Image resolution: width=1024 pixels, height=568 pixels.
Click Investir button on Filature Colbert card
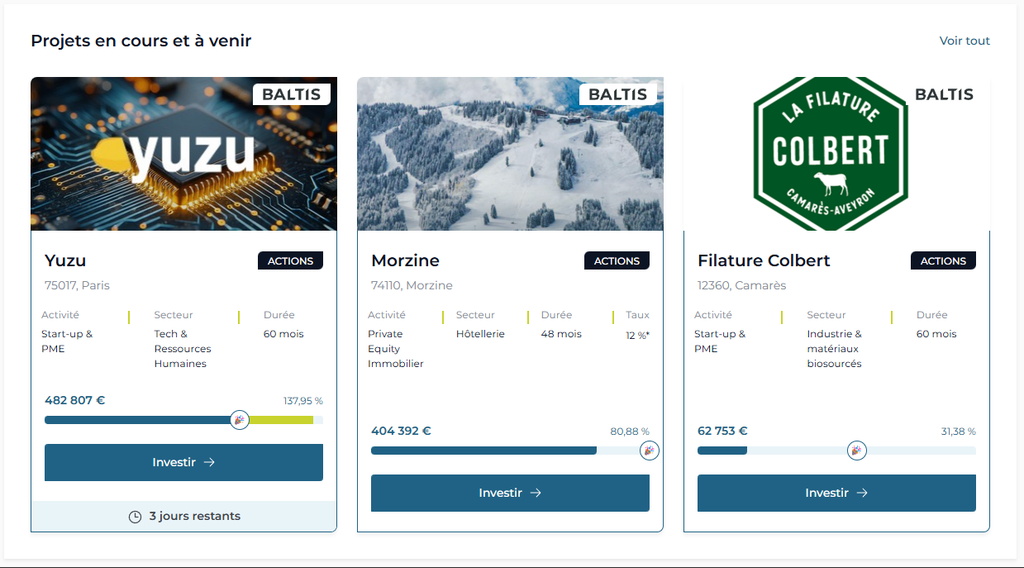pyautogui.click(x=837, y=493)
